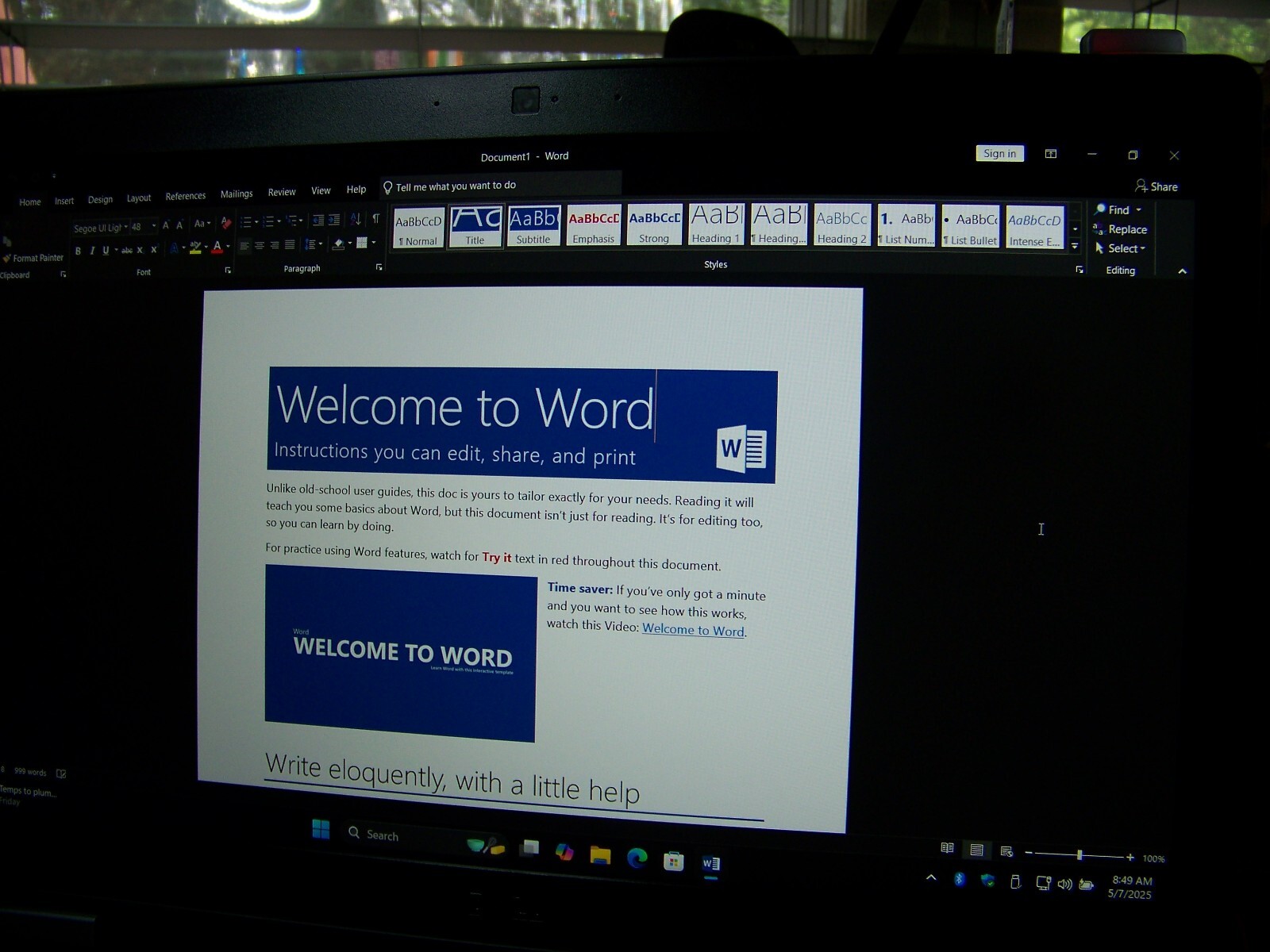Toggle Bold formatting
Image resolution: width=1270 pixels, height=952 pixels.
(78, 251)
